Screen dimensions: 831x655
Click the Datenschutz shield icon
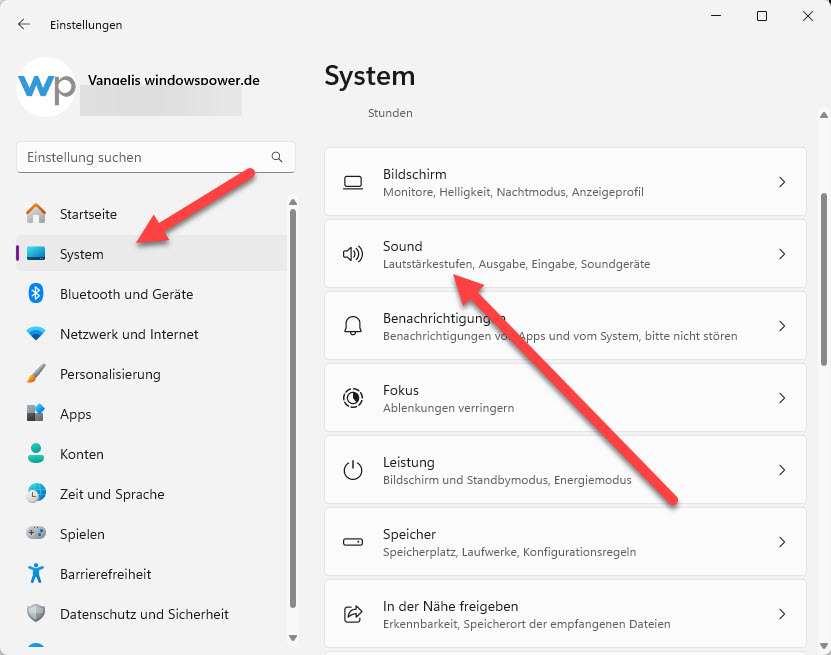pos(36,613)
